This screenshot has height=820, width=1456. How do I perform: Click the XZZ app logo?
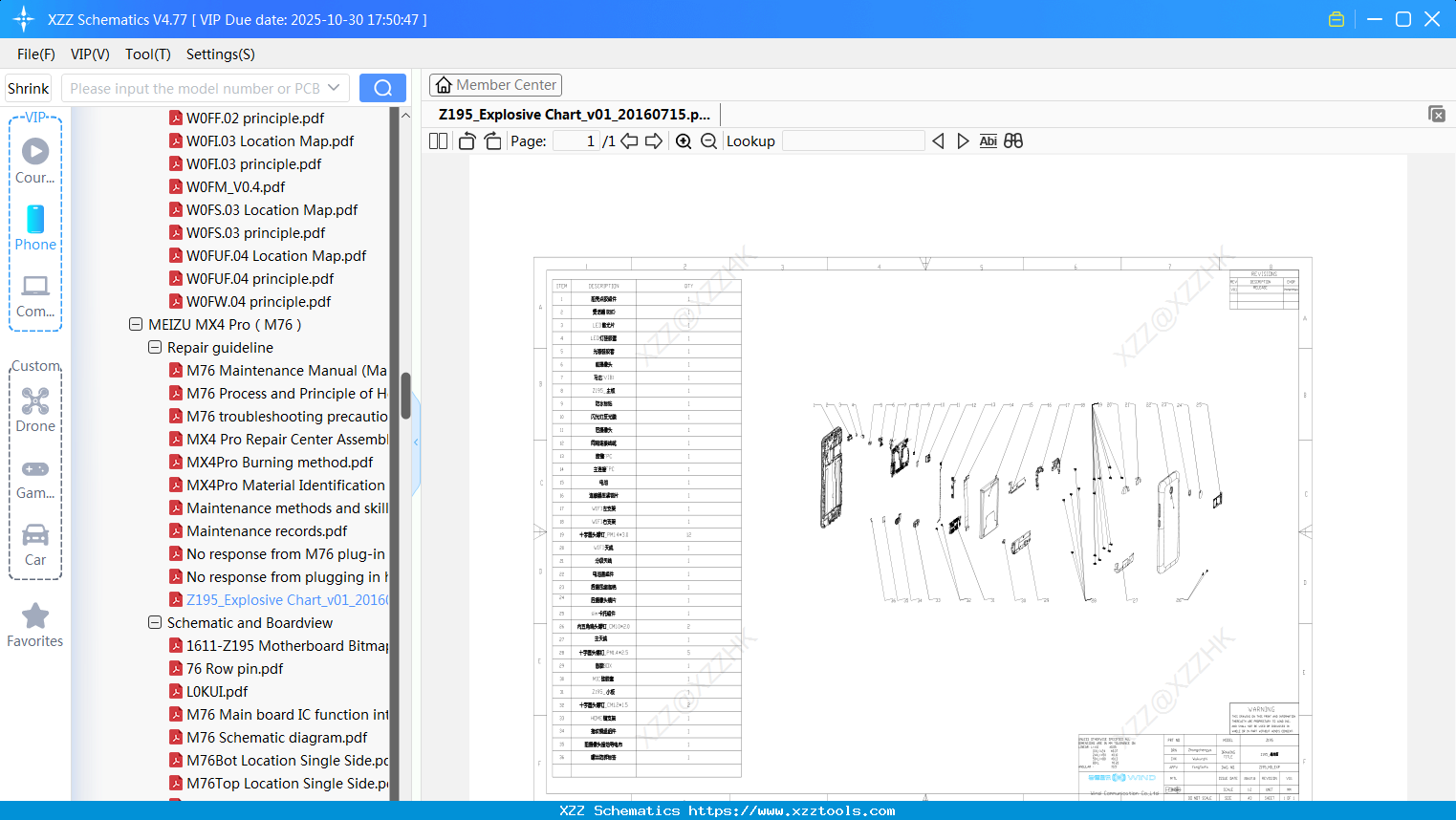24,19
